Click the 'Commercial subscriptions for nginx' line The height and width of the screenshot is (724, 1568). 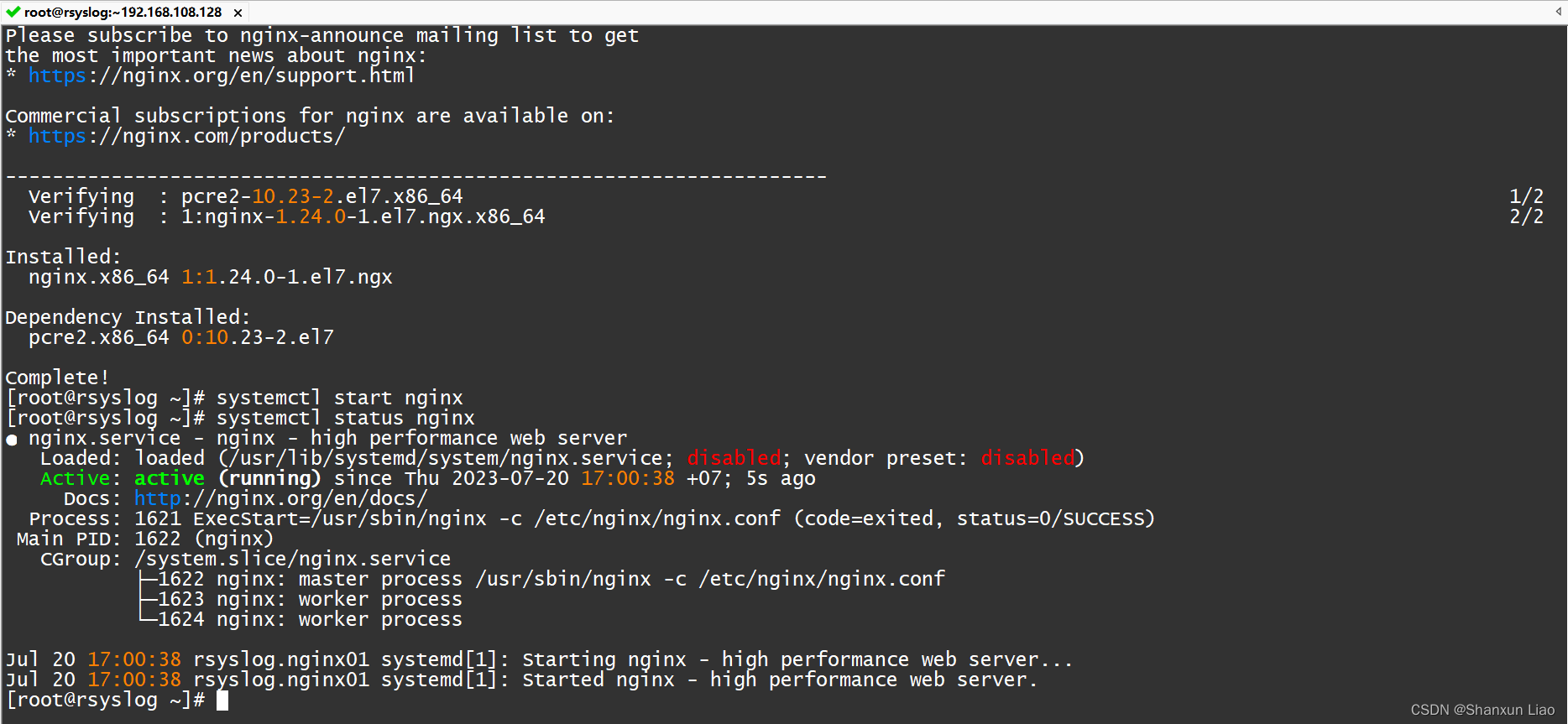pos(310,116)
